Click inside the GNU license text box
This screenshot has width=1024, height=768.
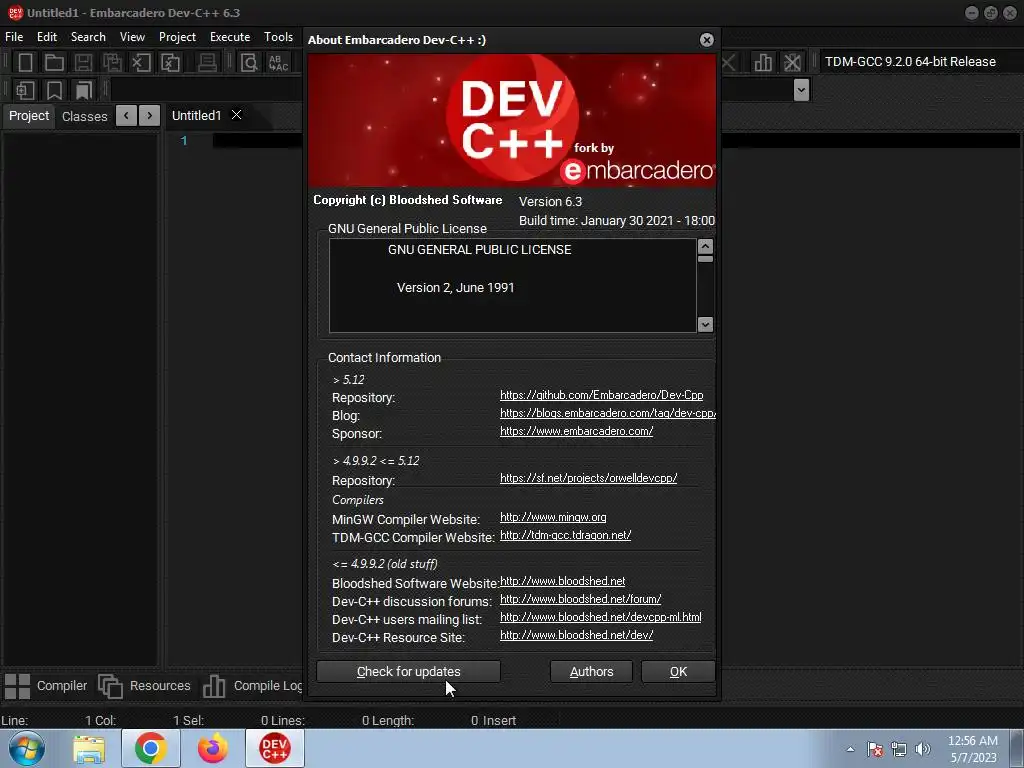[x=513, y=285]
